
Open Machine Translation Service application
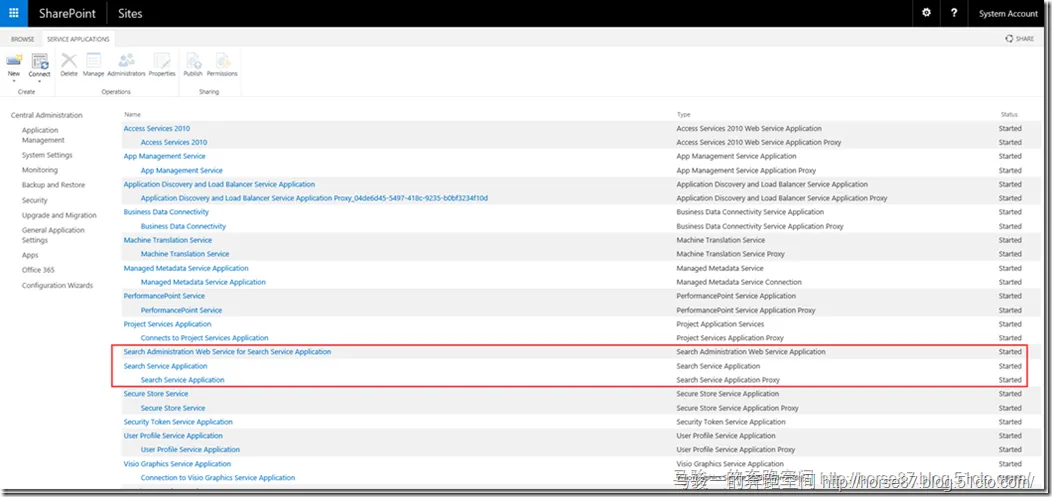[168, 240]
